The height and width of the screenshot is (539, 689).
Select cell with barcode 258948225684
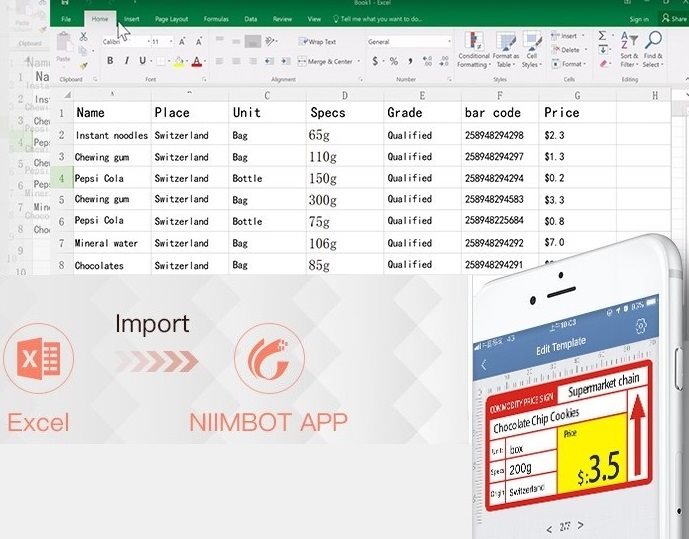coord(500,220)
